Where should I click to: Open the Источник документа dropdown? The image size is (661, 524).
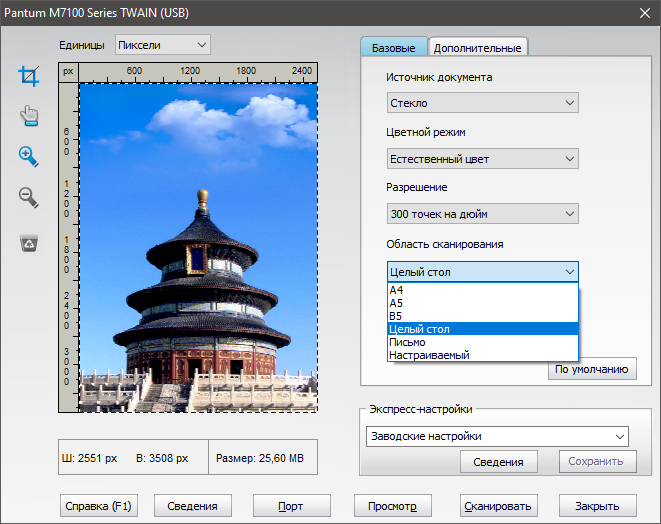(483, 103)
